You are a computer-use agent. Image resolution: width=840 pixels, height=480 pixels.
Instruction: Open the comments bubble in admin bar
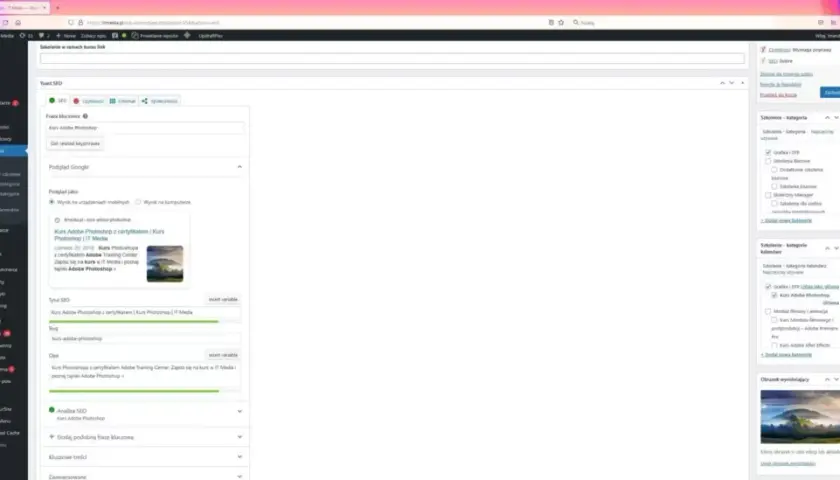(41, 36)
